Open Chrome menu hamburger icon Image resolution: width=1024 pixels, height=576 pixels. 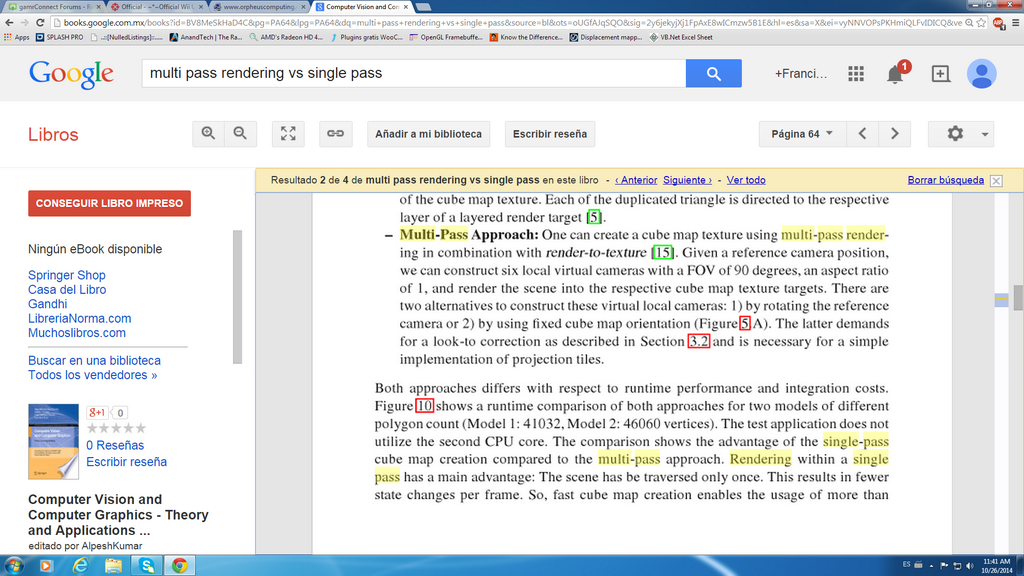click(1016, 22)
